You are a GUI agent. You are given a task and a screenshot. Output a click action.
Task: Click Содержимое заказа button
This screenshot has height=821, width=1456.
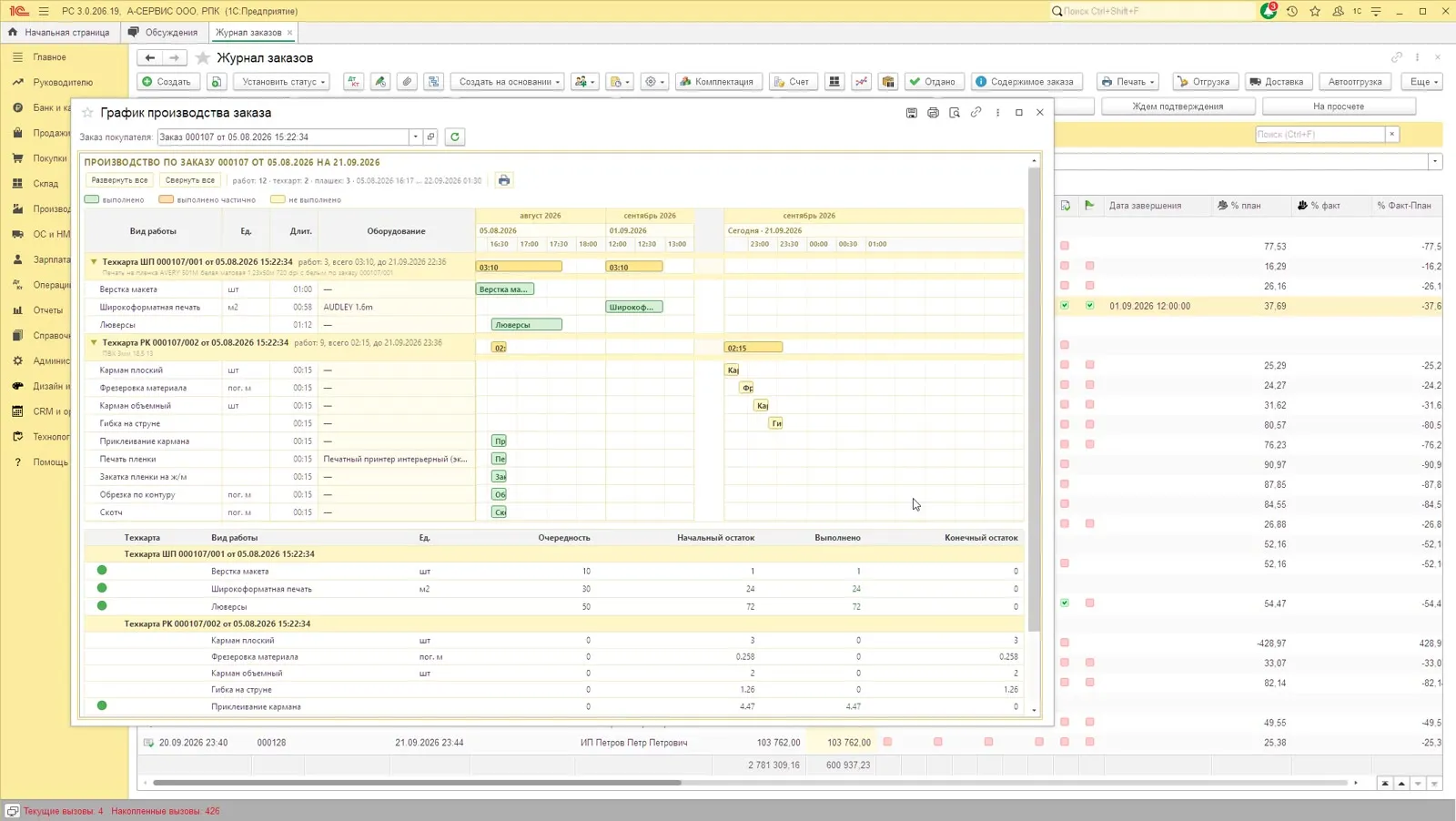pos(1026,81)
